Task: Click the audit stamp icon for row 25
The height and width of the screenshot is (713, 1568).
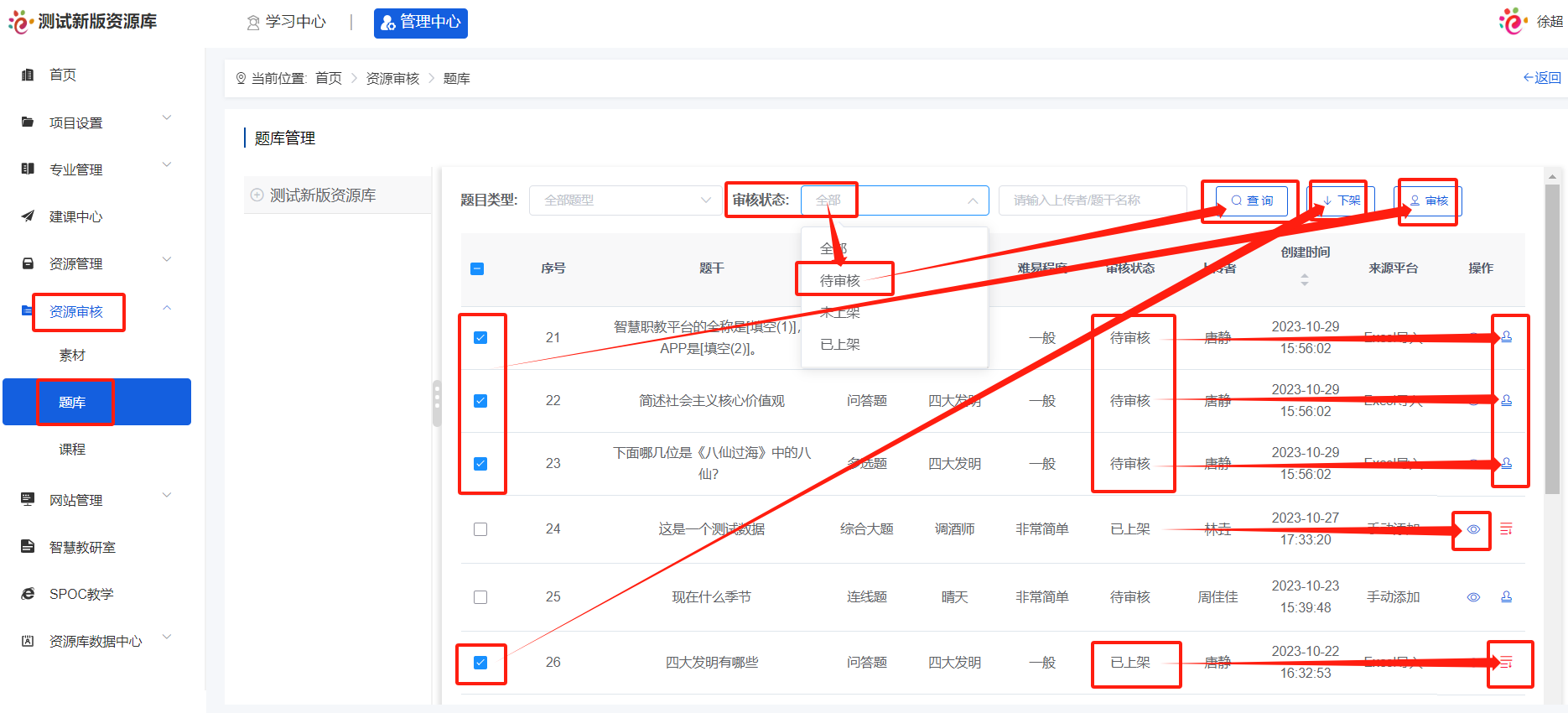Action: (1507, 597)
